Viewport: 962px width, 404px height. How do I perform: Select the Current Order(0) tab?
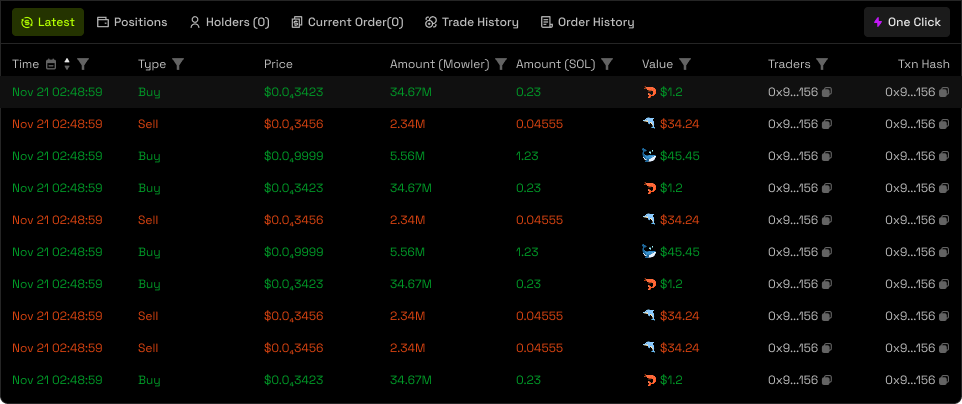tap(347, 22)
